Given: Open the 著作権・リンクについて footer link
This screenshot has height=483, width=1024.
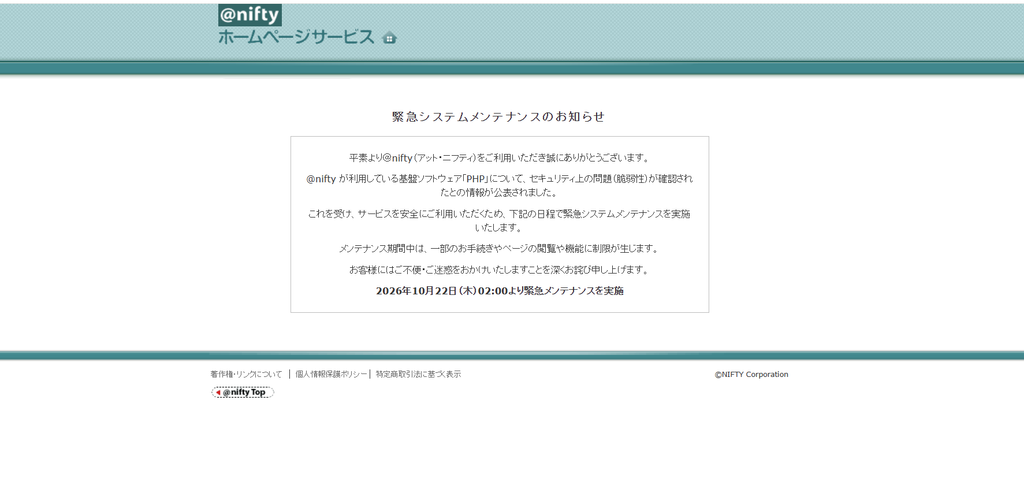Looking at the screenshot, I should point(246,374).
